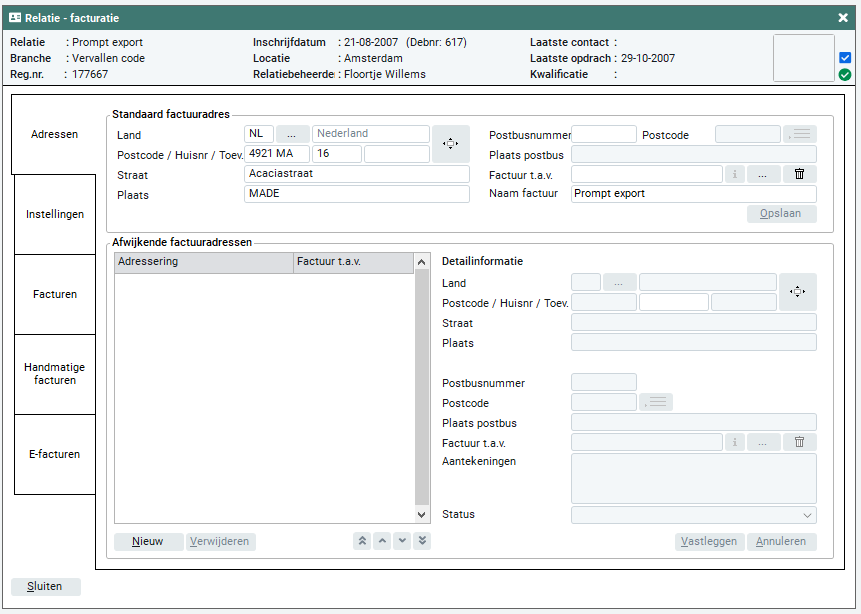Screen dimensions: 861x614
Task: Click the info icon in Standaard factuuradres
Action: (x=735, y=174)
